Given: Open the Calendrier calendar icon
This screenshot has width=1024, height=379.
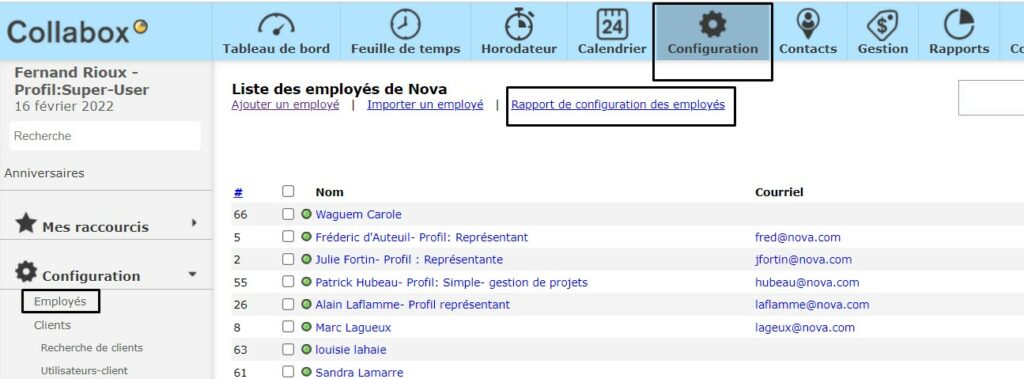Looking at the screenshot, I should [x=612, y=24].
